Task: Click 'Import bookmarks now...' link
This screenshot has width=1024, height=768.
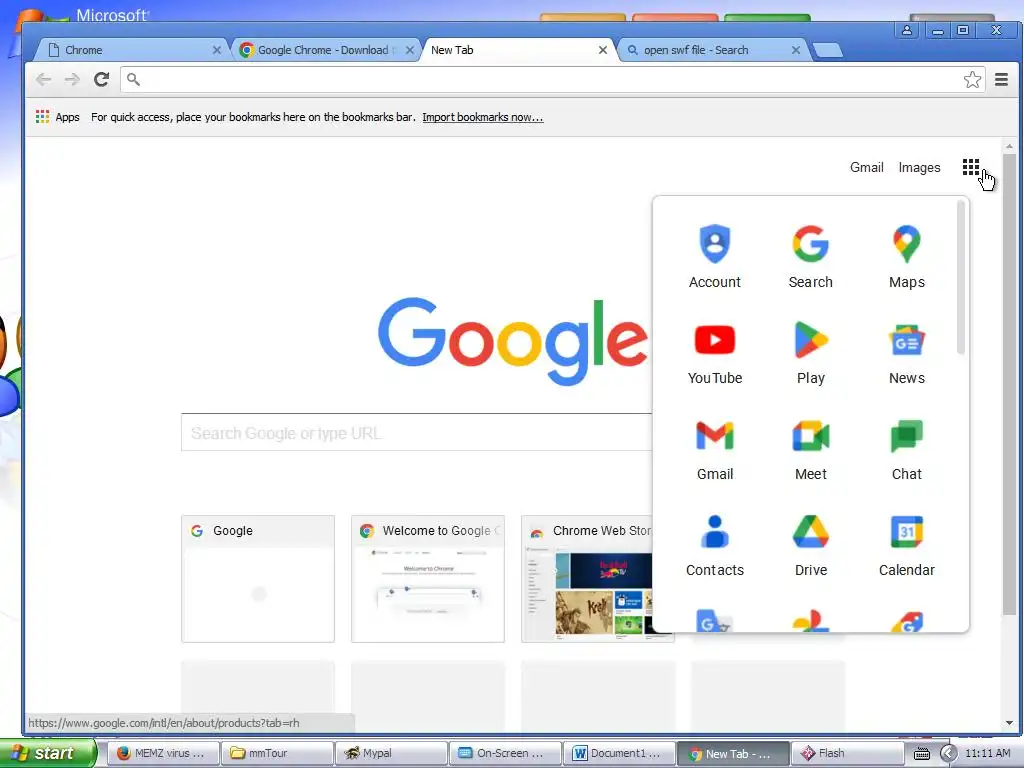Action: point(483,117)
